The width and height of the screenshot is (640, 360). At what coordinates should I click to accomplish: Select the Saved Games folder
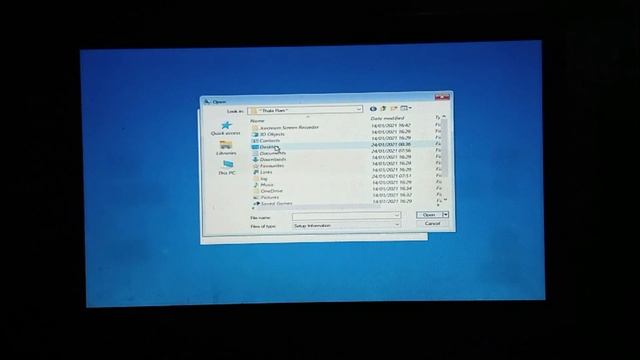[272, 203]
